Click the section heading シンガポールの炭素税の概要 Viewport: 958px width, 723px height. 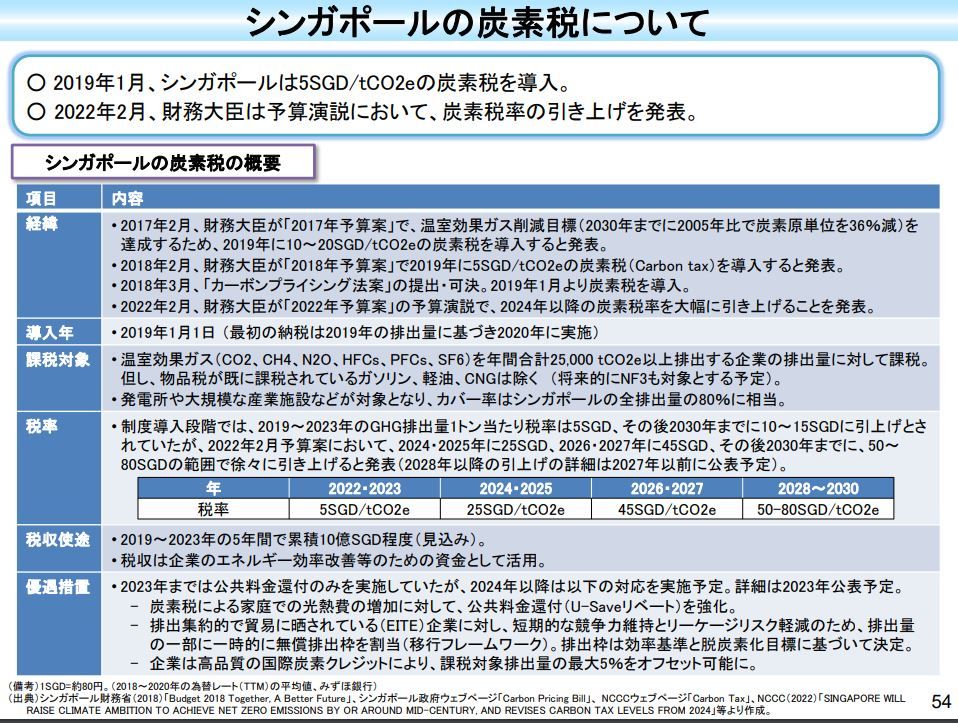pyautogui.click(x=163, y=163)
